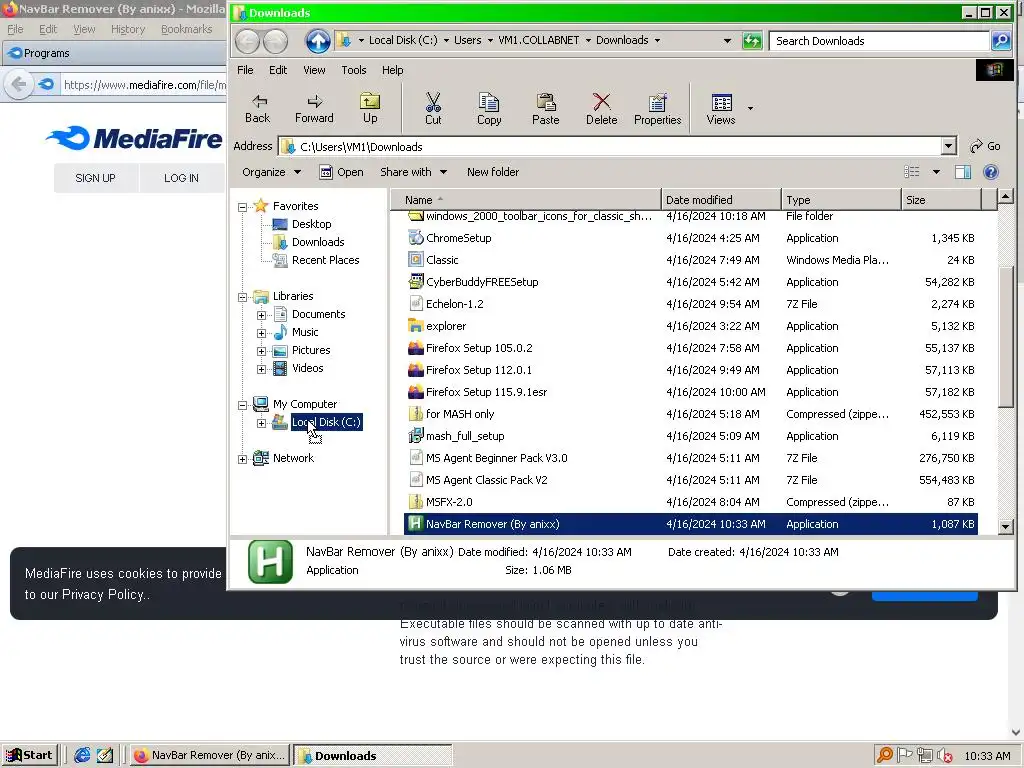The height and width of the screenshot is (768, 1024).
Task: Switch to Firefox taskbar button
Action: click(210, 756)
